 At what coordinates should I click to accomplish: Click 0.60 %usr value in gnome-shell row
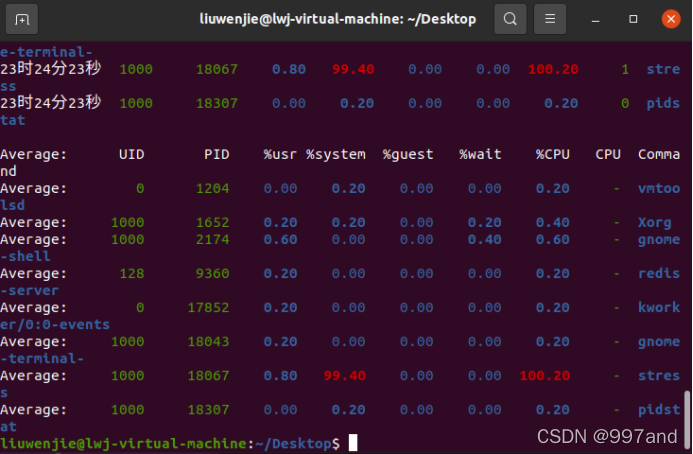click(280, 239)
